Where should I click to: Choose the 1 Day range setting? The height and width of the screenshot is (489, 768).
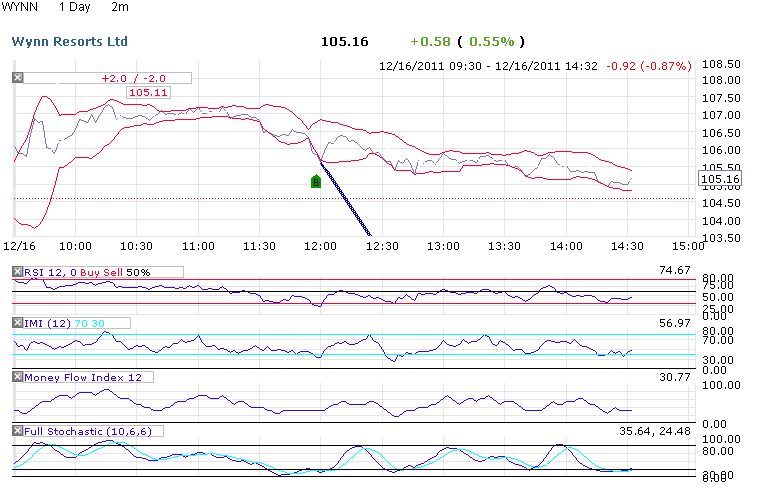pyautogui.click(x=74, y=7)
